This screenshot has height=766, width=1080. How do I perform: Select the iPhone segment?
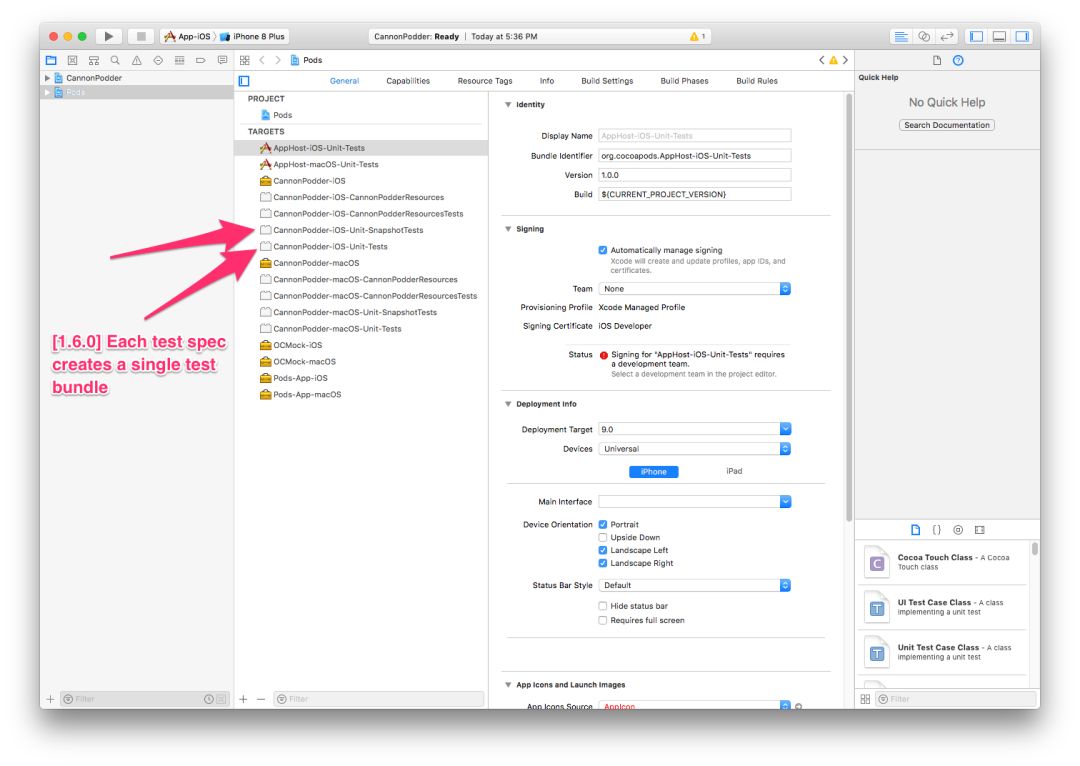(x=654, y=472)
